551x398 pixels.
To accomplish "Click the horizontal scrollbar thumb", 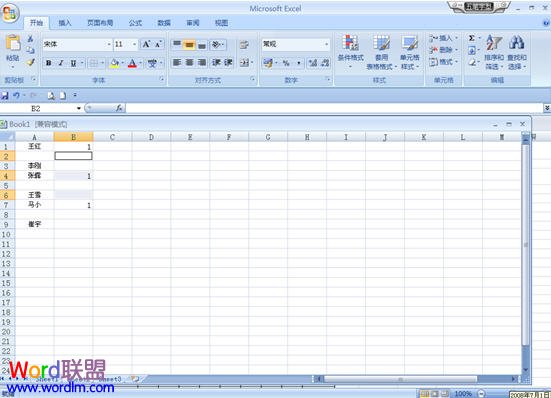I will coord(400,379).
